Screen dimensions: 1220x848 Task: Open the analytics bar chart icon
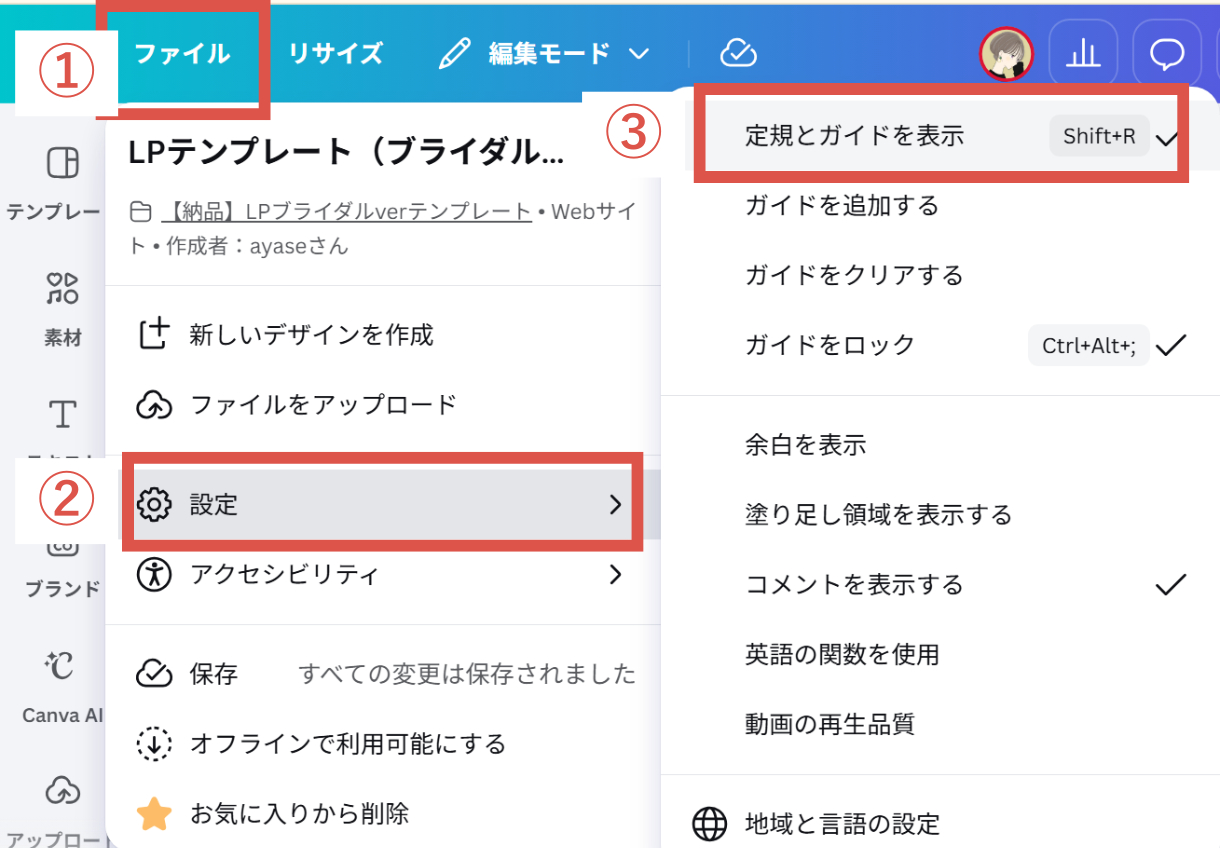tap(1083, 54)
